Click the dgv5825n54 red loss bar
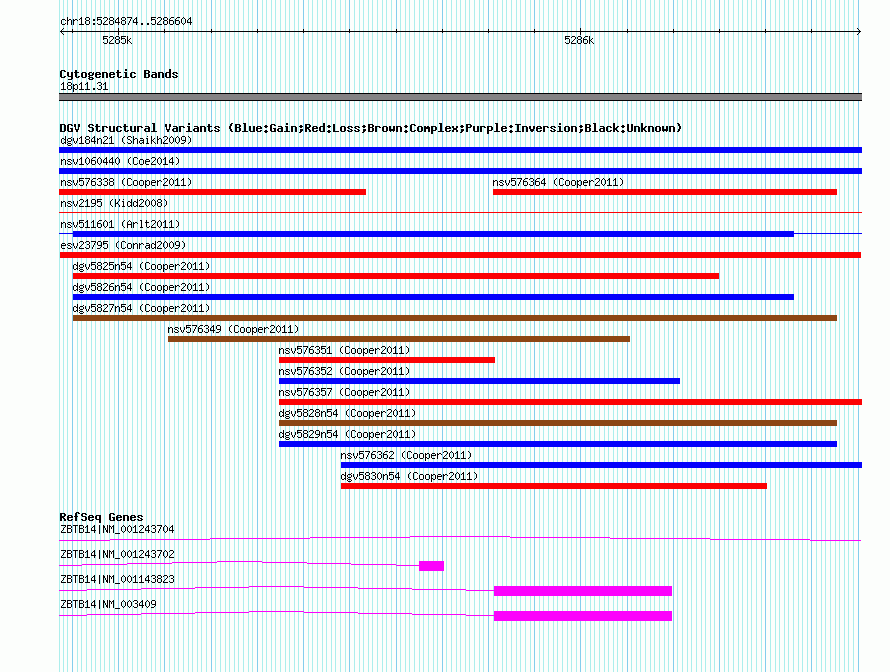The image size is (890, 672). pos(396,276)
